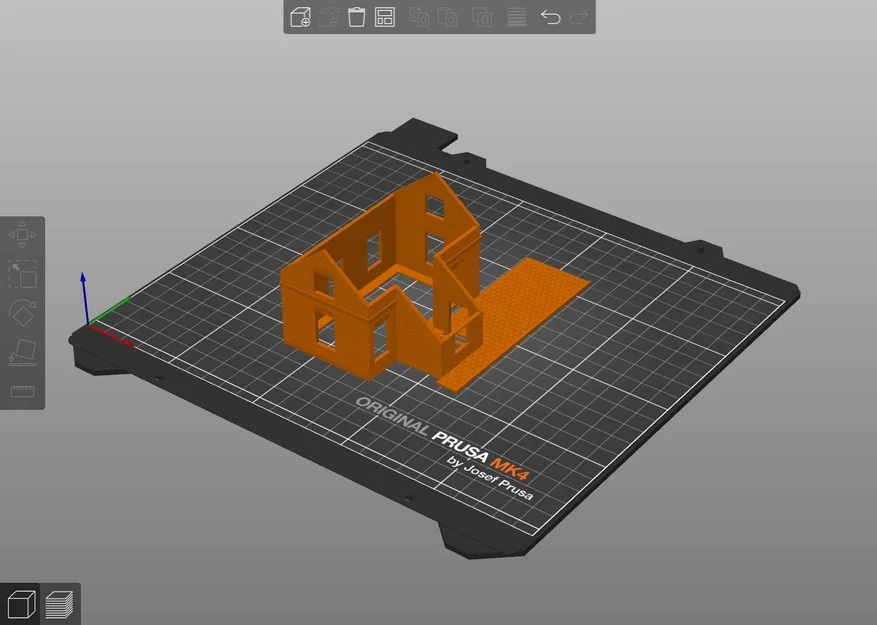Click the Add model cube-plus icon

tap(300, 17)
